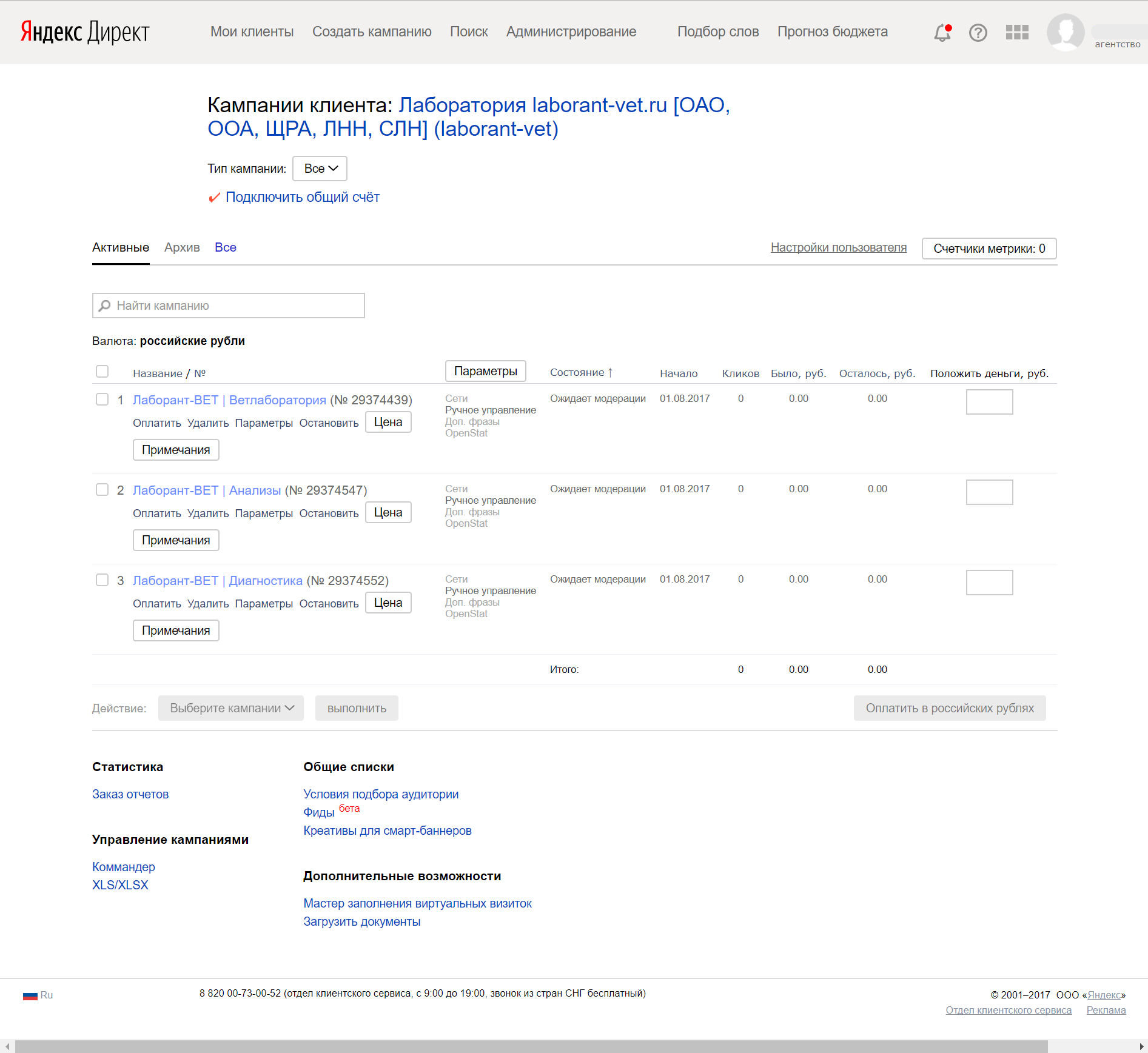
Task: Click the Russian flag language icon
Action: 30,995
